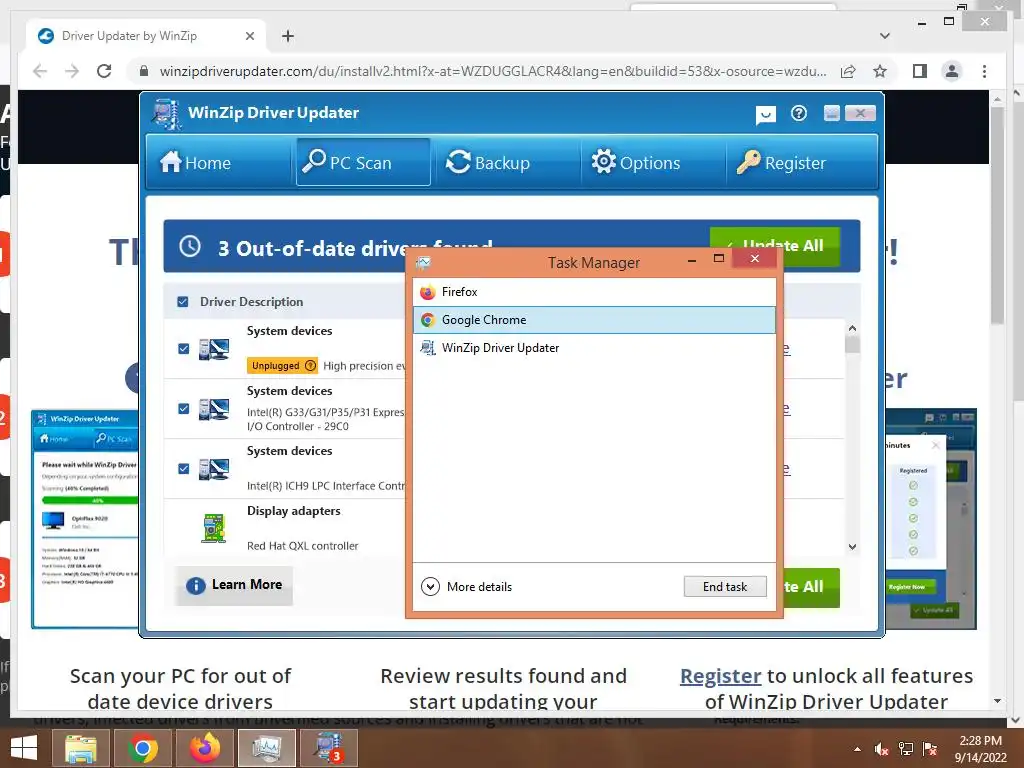This screenshot has width=1024, height=768.
Task: Click the Unplugged status info icon
Action: click(311, 366)
